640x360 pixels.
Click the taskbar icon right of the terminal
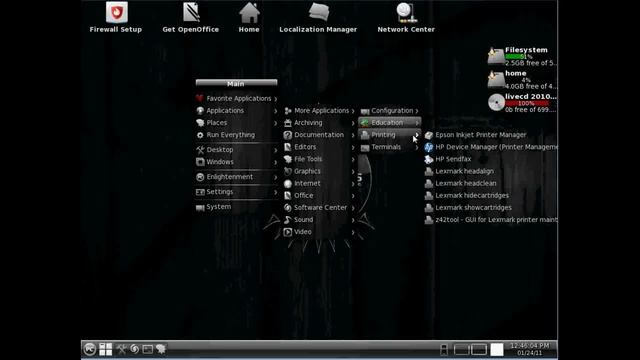click(161, 349)
